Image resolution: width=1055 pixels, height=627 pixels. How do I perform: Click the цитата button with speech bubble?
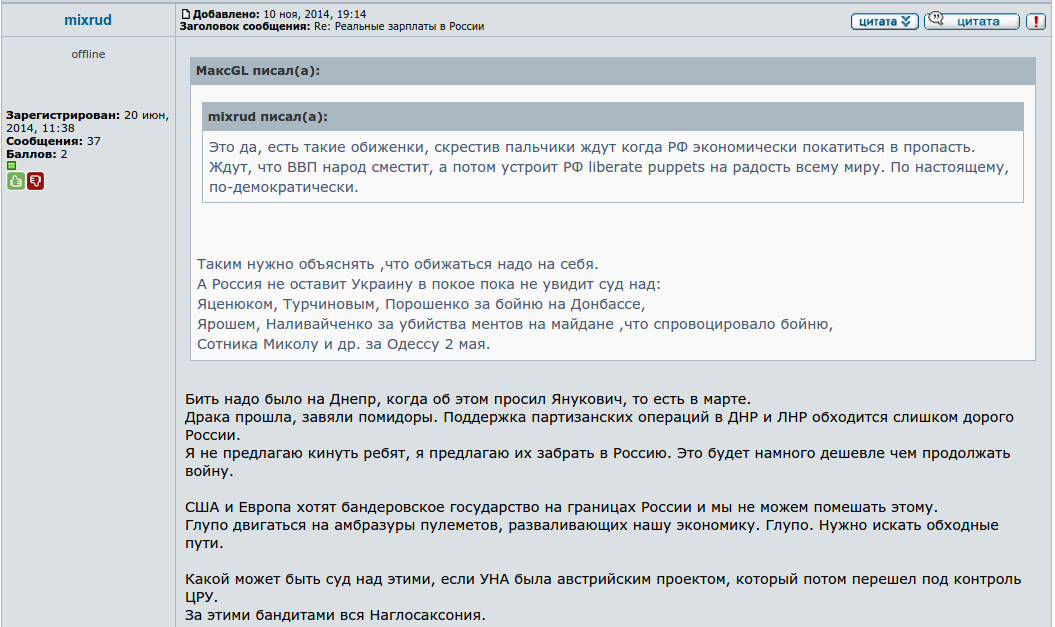coord(972,22)
